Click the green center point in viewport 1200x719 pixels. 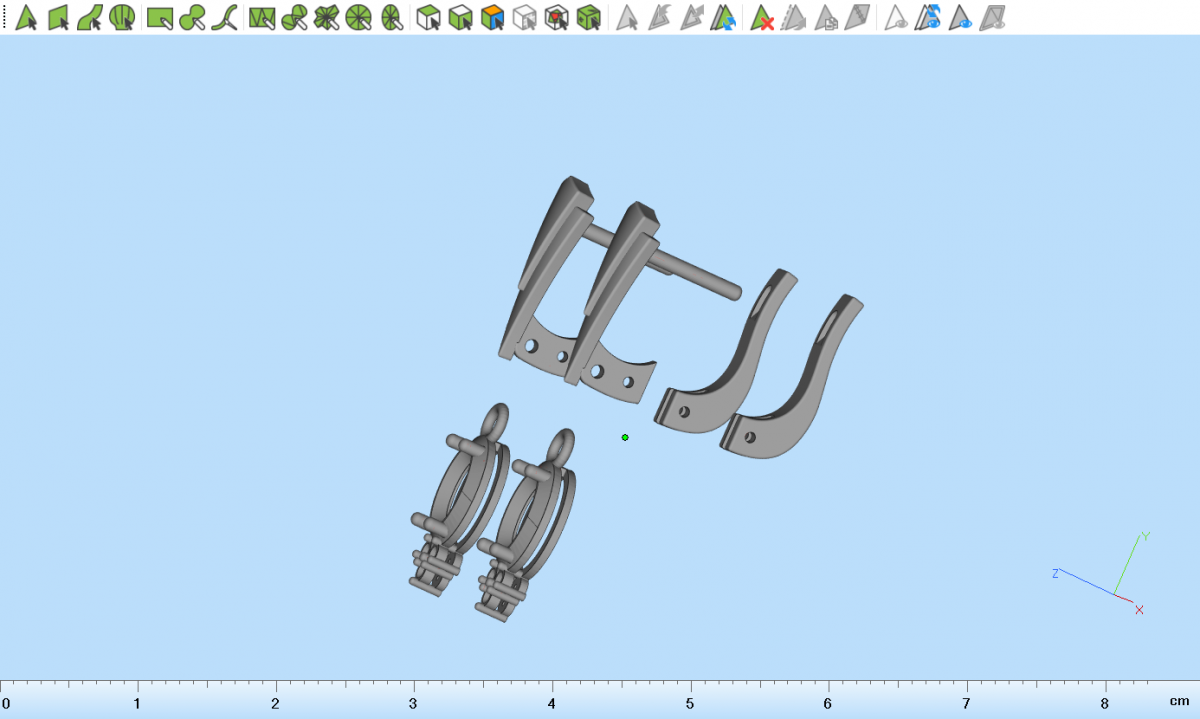(625, 437)
